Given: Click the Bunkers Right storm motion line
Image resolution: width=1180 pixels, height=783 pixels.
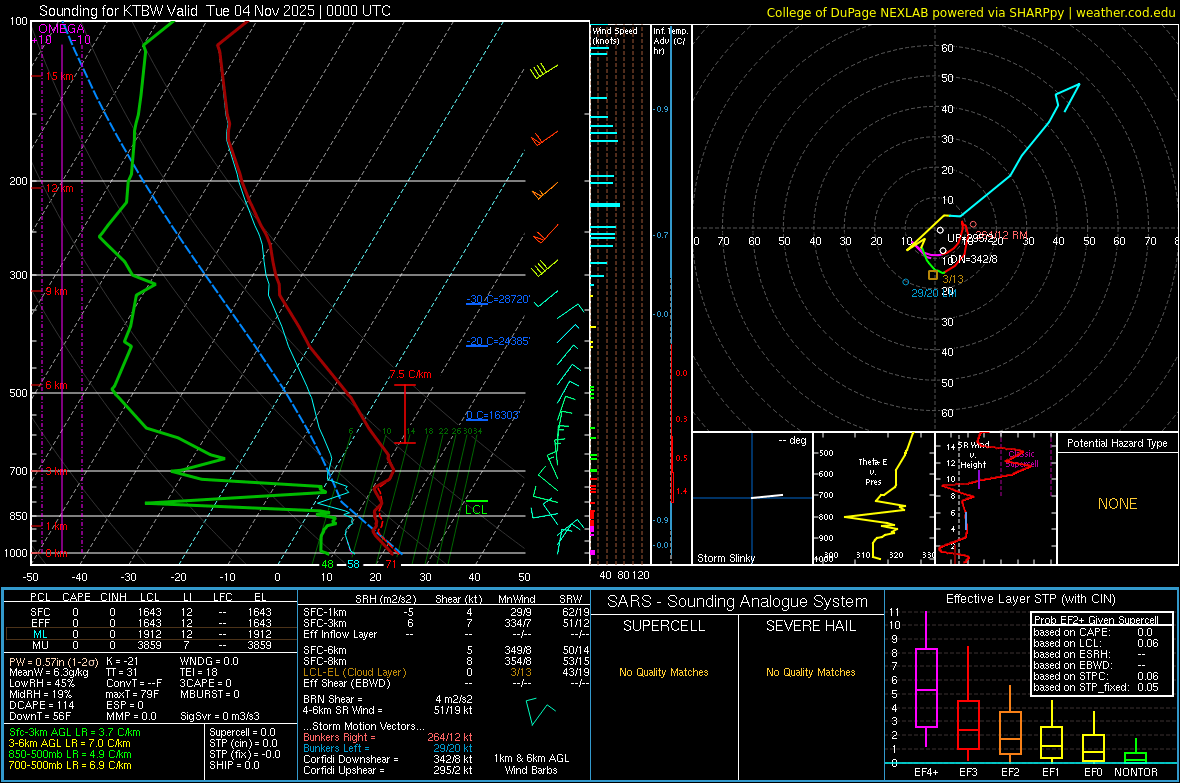Looking at the screenshot, I should point(388,737).
